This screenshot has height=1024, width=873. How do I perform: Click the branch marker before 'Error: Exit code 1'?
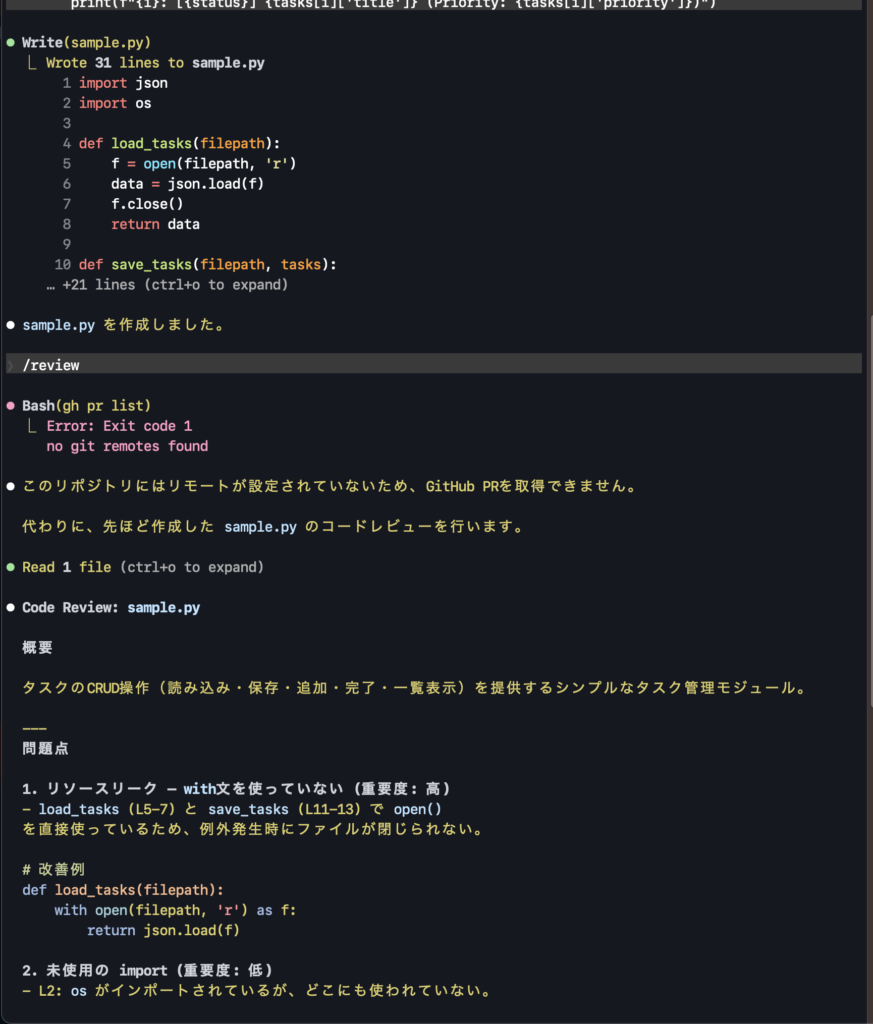pos(34,426)
